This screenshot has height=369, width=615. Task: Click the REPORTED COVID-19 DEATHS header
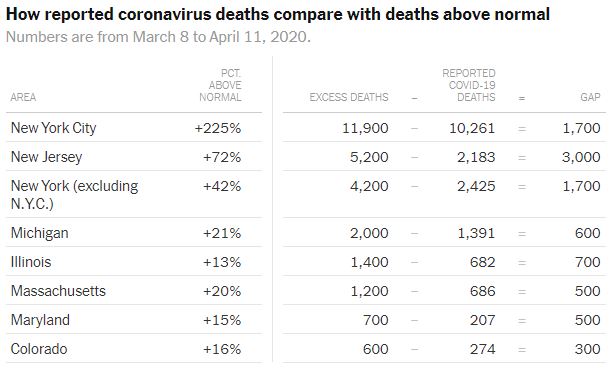(x=469, y=85)
